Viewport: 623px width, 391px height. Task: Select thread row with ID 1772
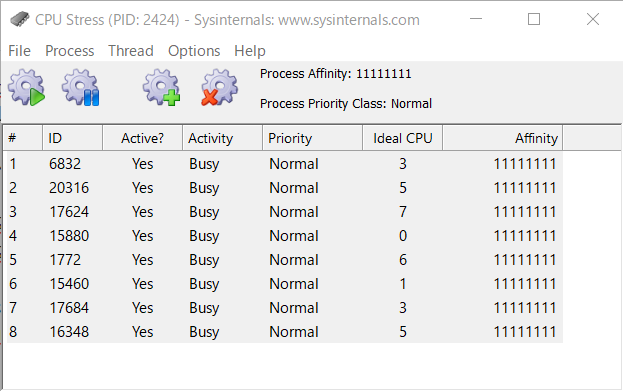click(284, 259)
